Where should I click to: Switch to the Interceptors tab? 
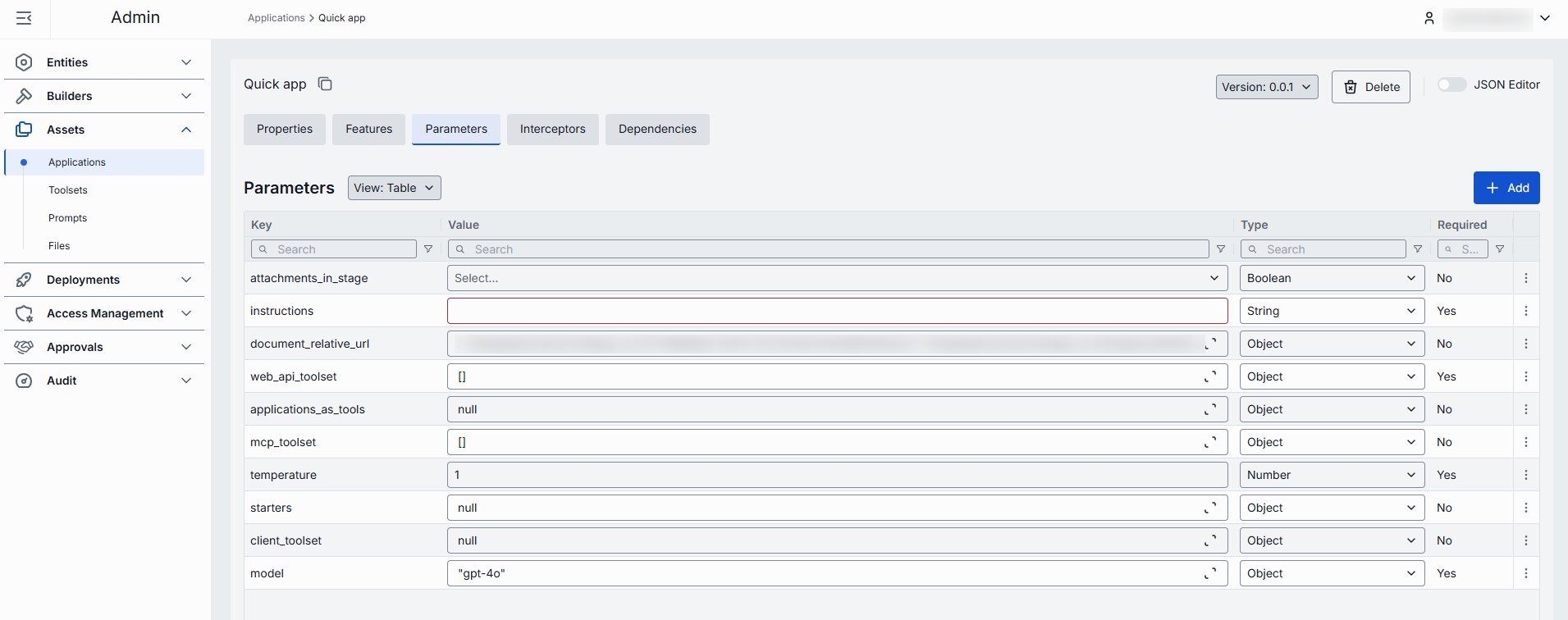pos(552,129)
